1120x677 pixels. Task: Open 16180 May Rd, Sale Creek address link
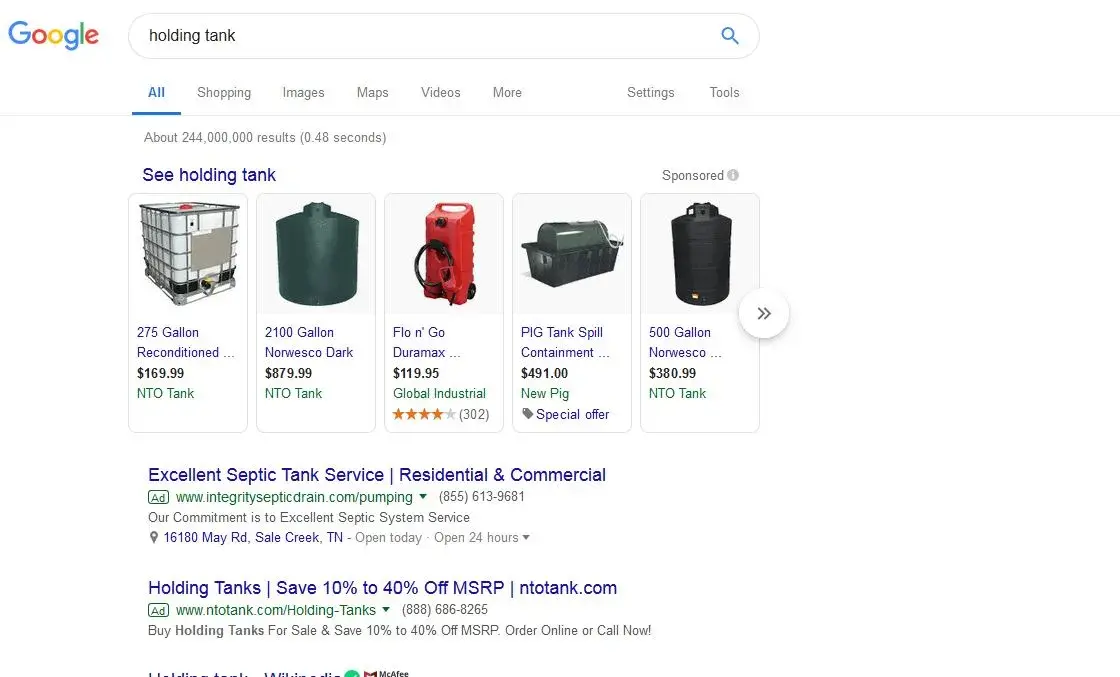click(253, 537)
